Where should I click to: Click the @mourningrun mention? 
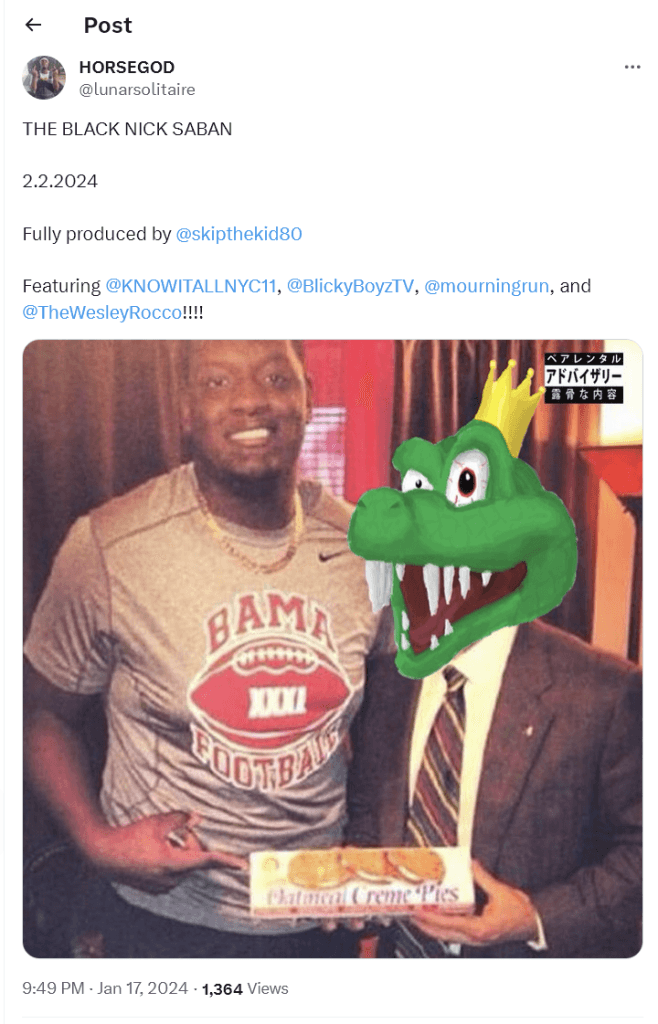point(486,286)
